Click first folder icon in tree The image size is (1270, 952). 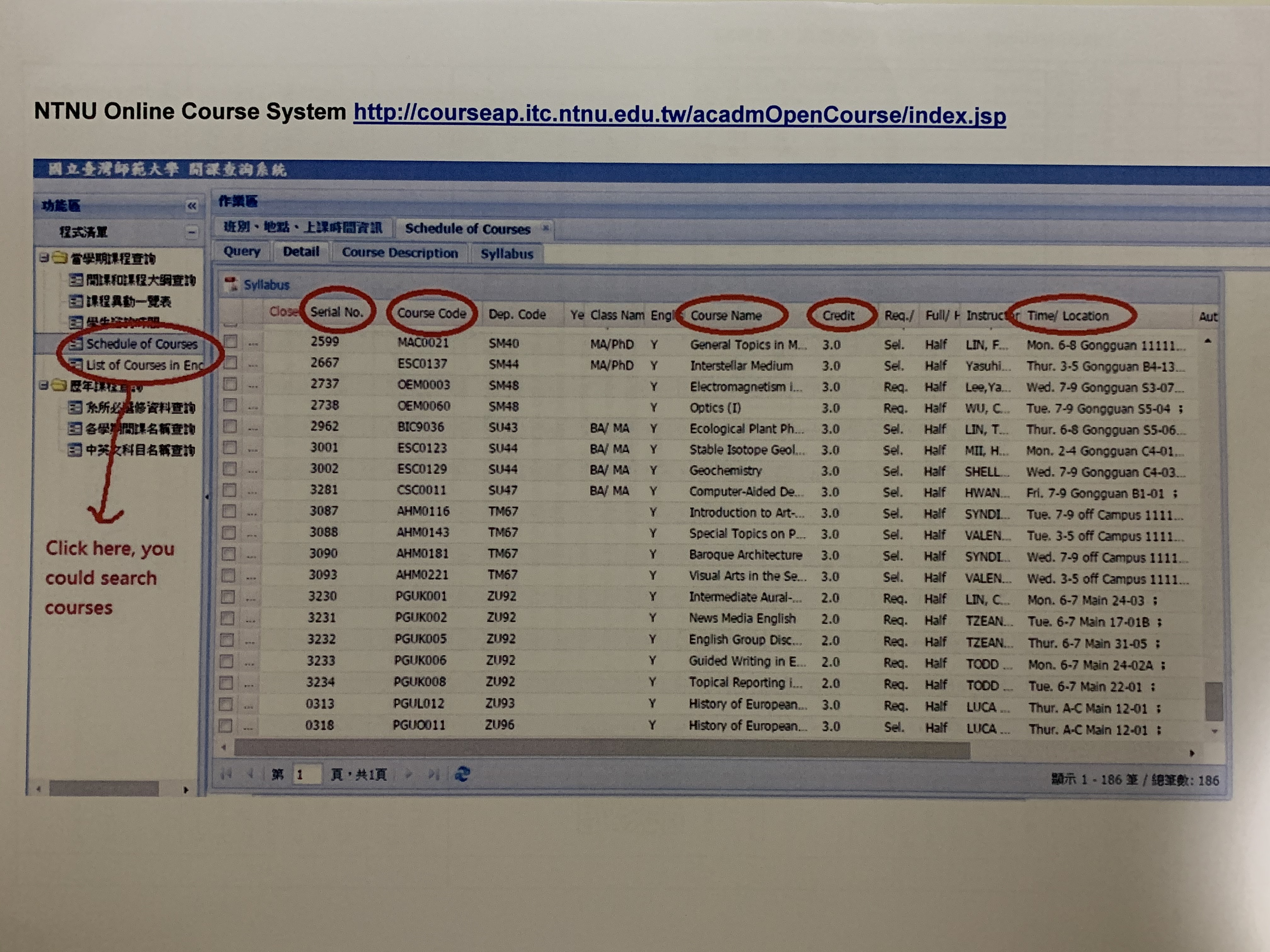59,258
